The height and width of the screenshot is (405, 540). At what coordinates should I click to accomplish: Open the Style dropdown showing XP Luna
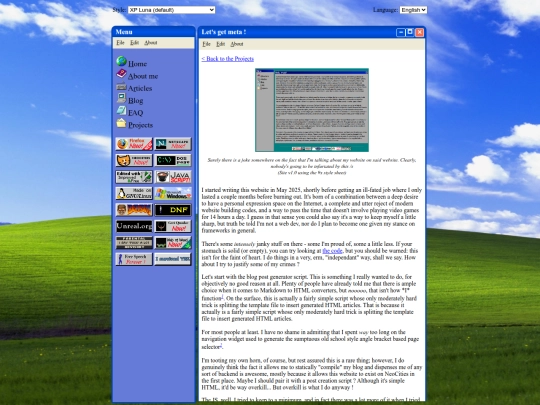(x=172, y=10)
